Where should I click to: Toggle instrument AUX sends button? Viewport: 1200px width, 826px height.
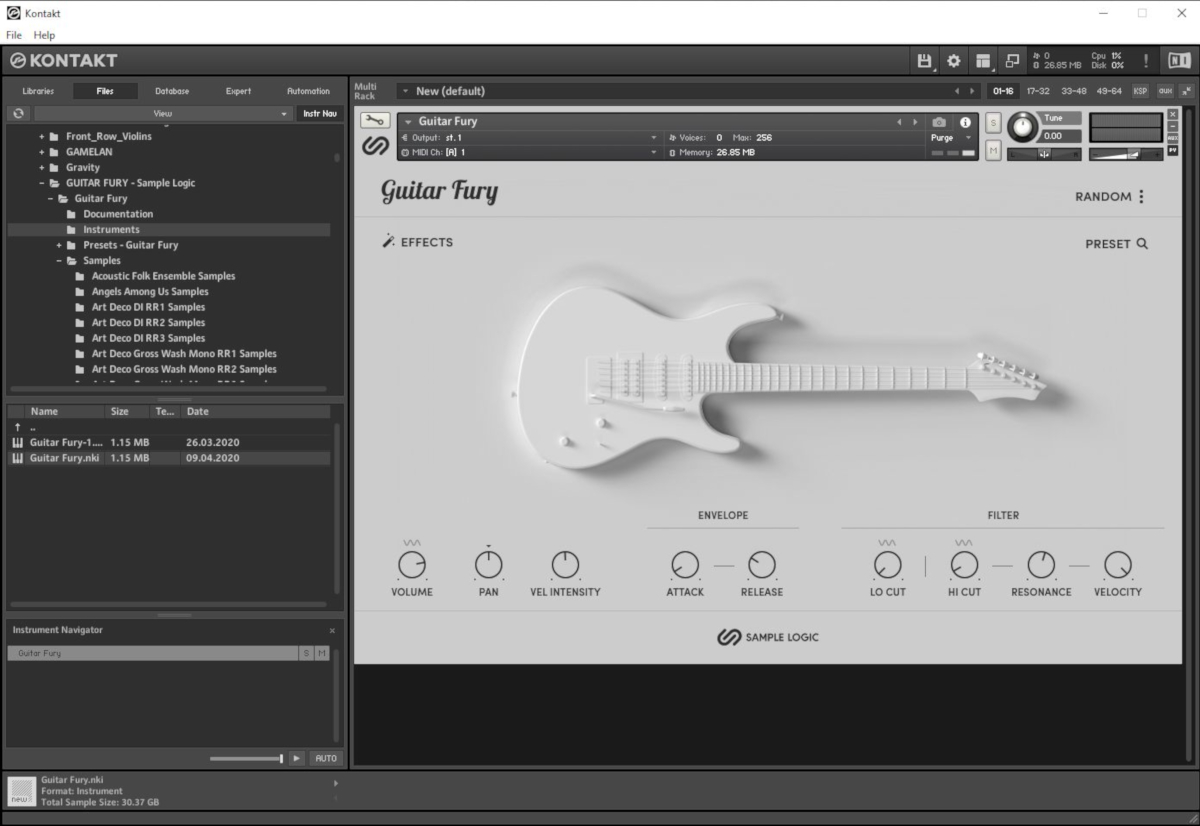[x=1173, y=139]
